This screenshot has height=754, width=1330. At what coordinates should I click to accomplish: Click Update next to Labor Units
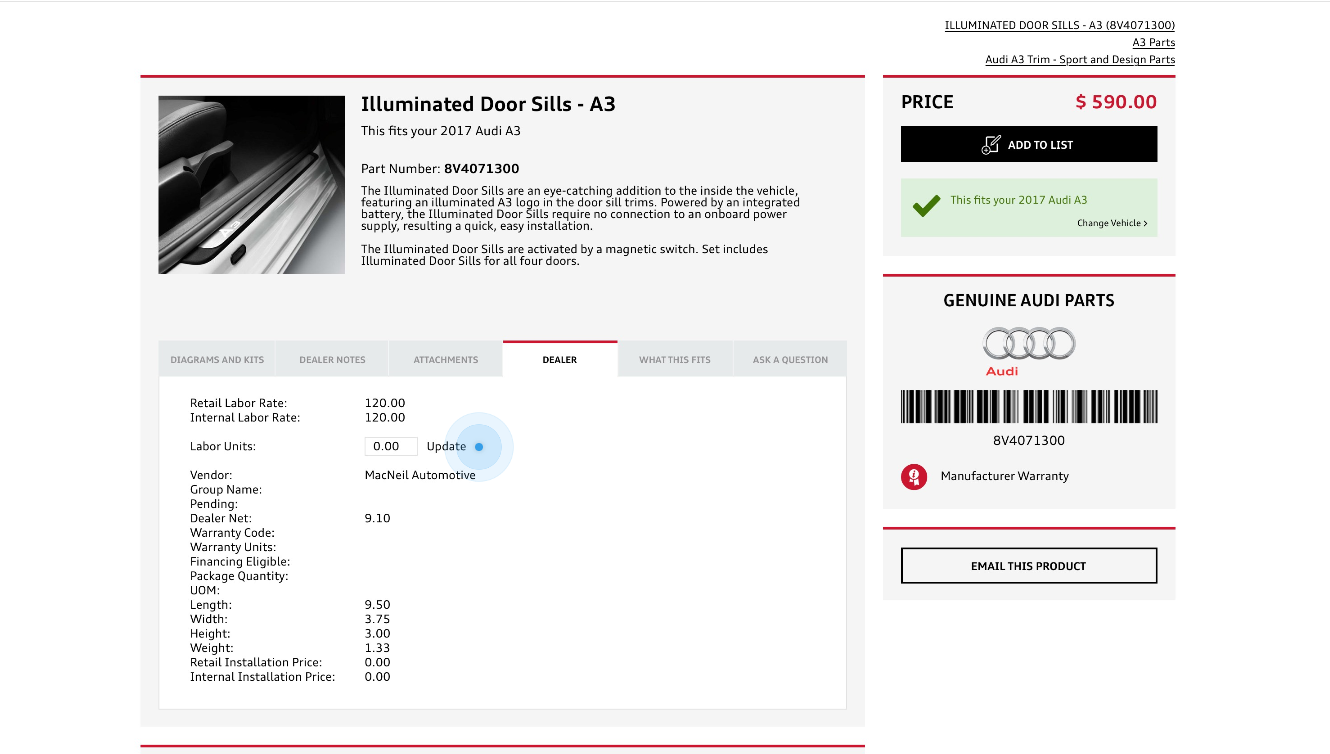[x=446, y=447]
